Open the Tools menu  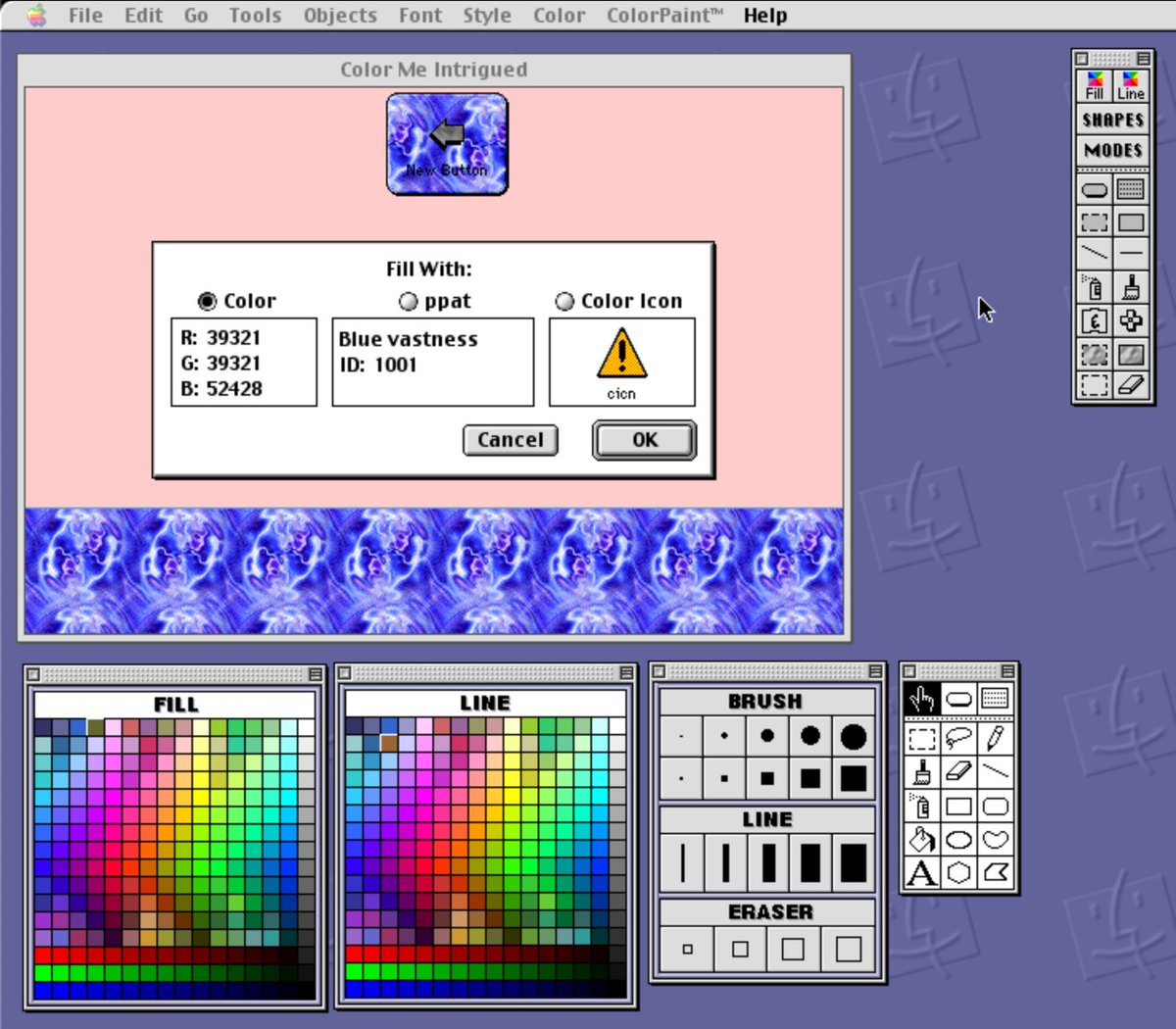255,15
